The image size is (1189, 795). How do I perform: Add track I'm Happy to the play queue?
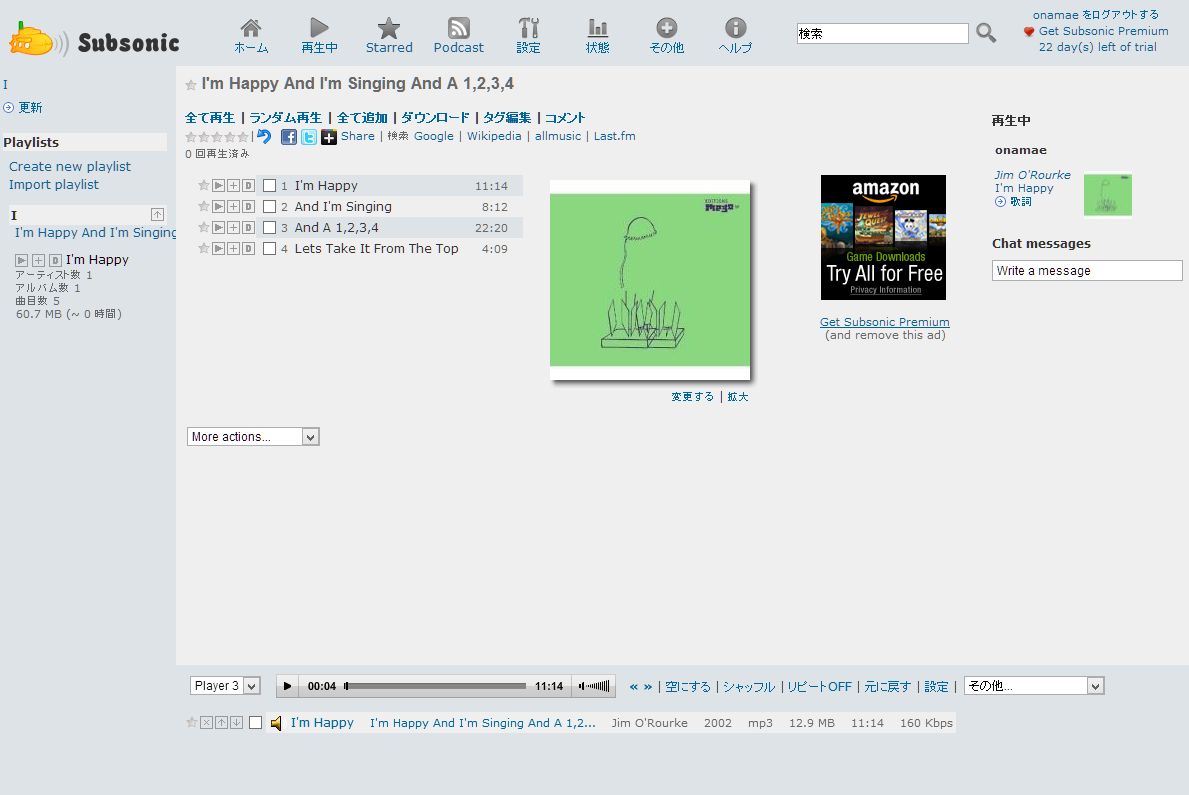(234, 185)
